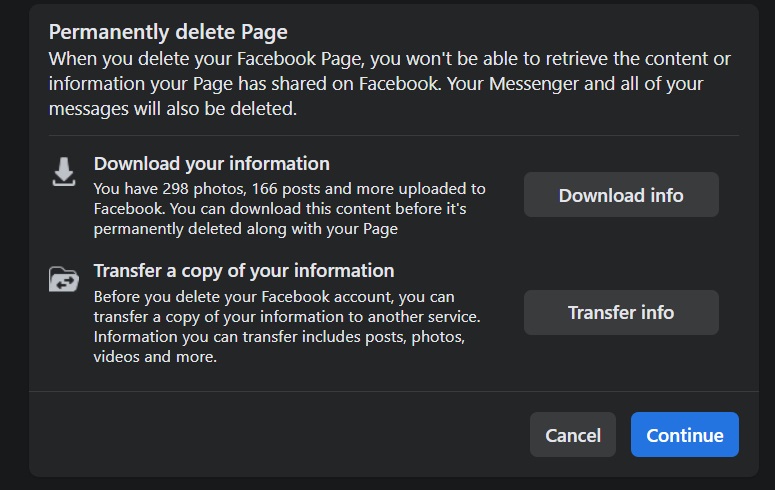The width and height of the screenshot is (775, 490).
Task: Select the 'Permanently delete Page' heading
Action: (168, 32)
